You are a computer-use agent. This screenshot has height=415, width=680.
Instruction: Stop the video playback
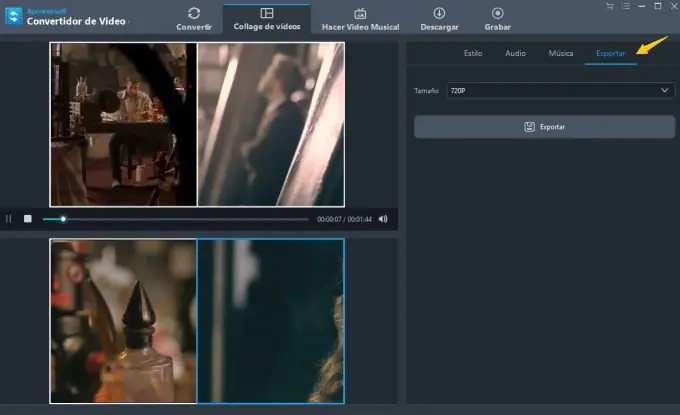click(28, 219)
